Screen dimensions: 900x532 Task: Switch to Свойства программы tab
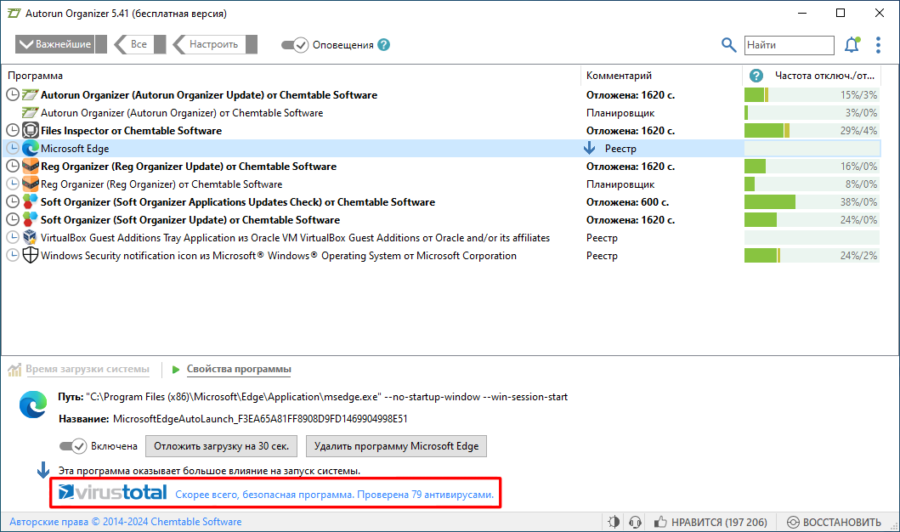click(239, 369)
